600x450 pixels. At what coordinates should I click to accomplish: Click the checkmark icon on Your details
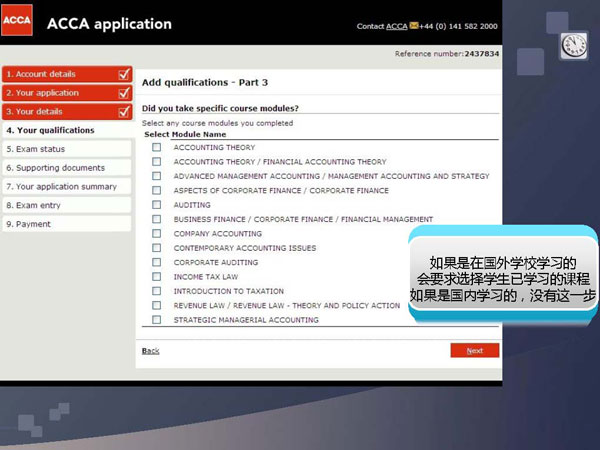click(x=124, y=111)
